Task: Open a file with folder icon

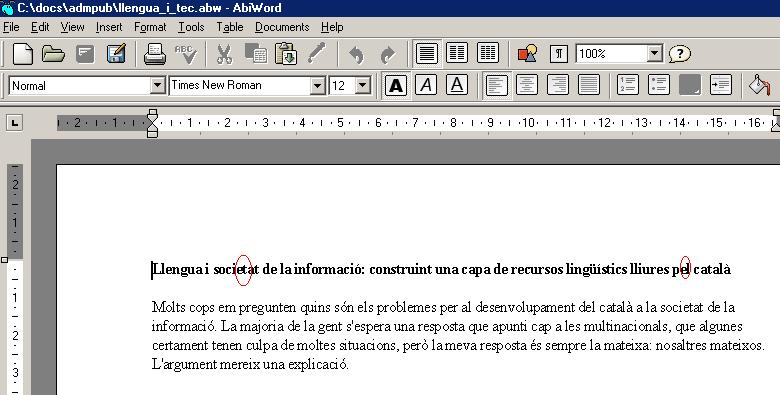Action: [x=53, y=54]
